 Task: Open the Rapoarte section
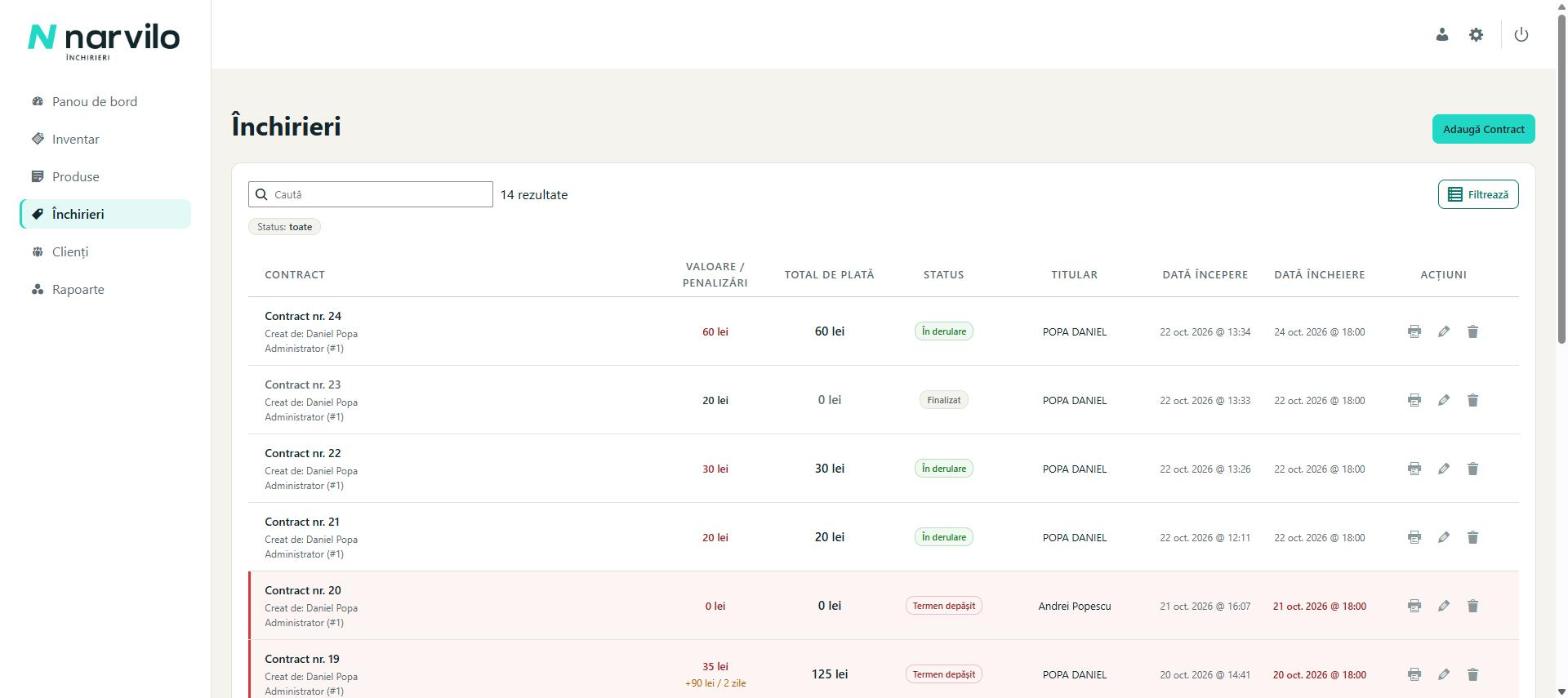coord(105,290)
